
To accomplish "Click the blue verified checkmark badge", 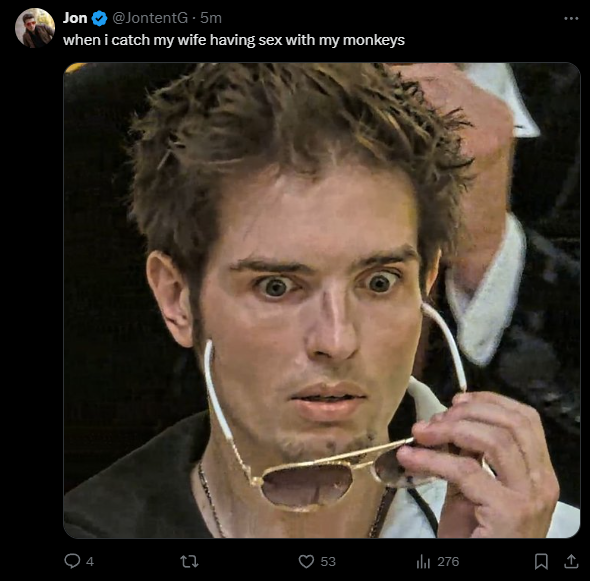I will pos(99,18).
